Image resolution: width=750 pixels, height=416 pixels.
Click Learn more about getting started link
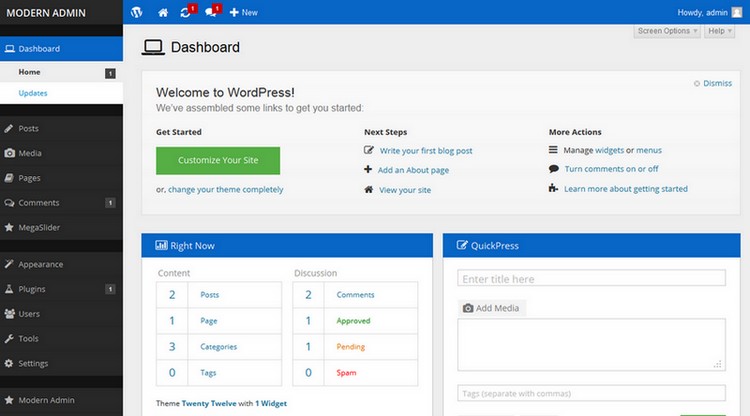point(626,189)
